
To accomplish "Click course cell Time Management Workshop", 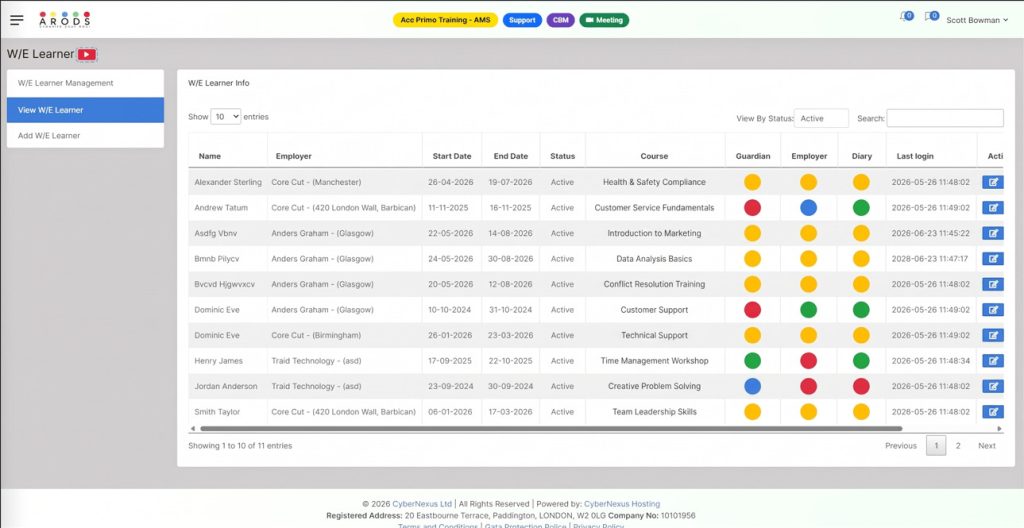I will 654,361.
